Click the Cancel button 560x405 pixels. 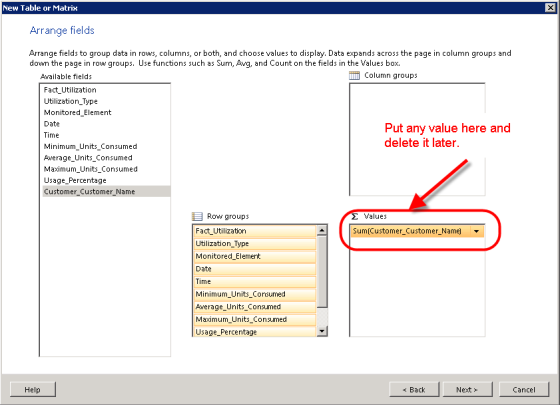(524, 390)
